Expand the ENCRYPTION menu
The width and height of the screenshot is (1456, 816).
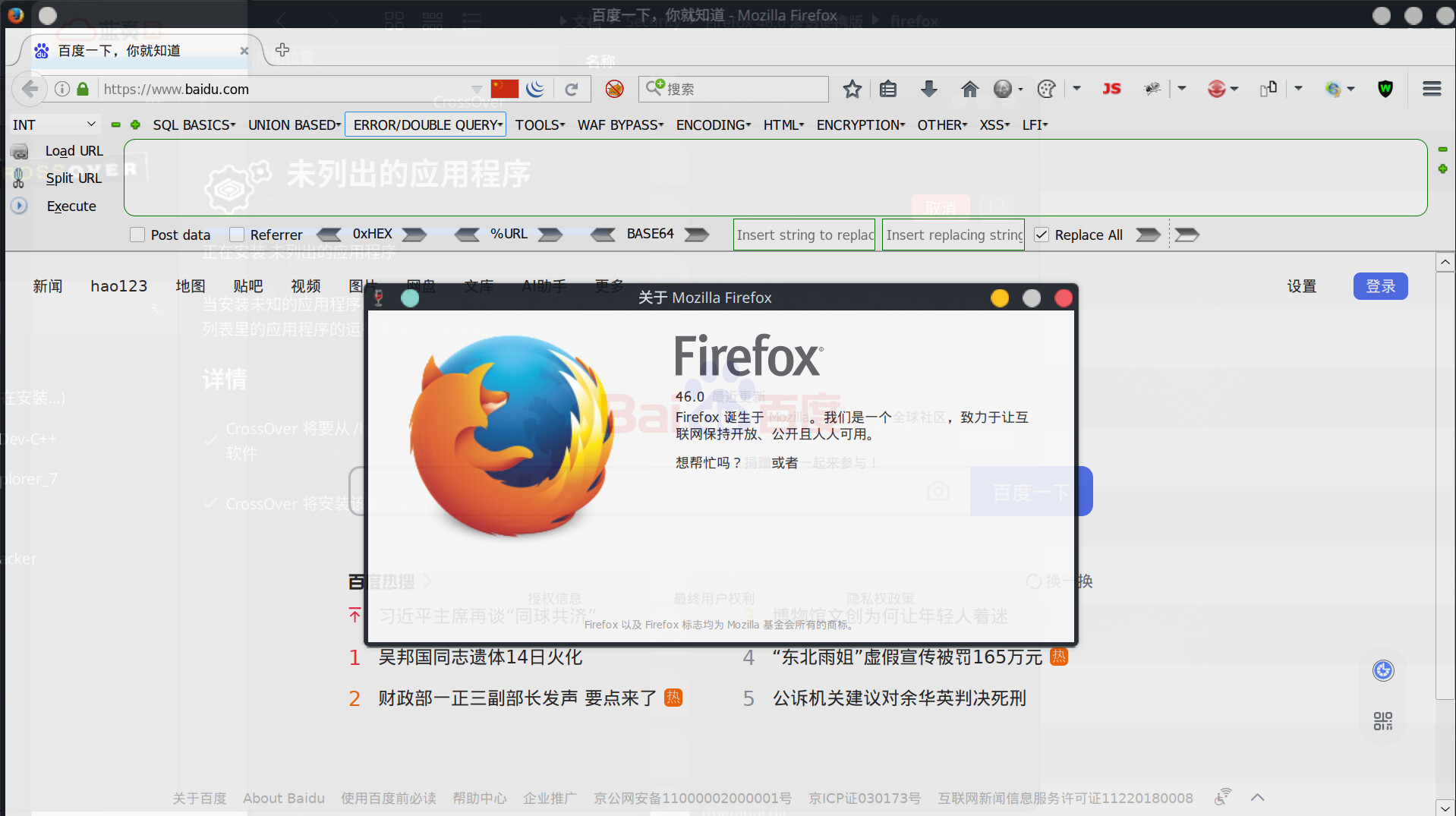pyautogui.click(x=861, y=124)
